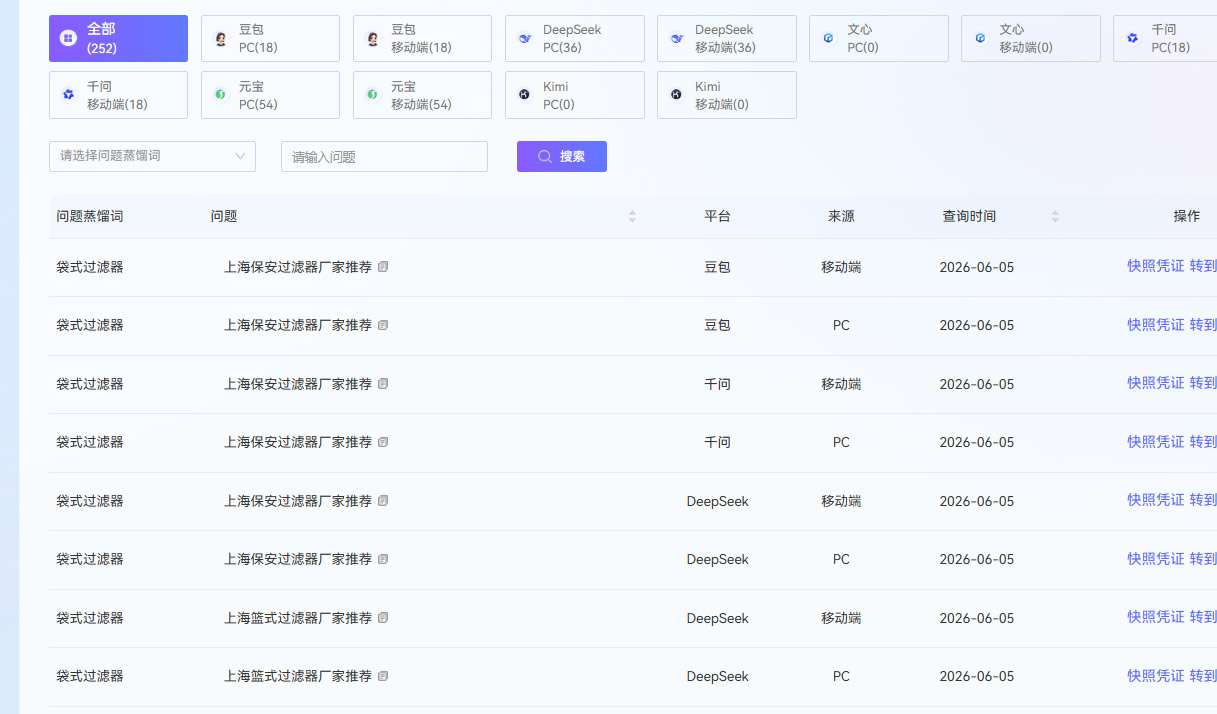Sort by the 问题 column arrows
Viewport: 1217px width, 714px height.
(632, 216)
